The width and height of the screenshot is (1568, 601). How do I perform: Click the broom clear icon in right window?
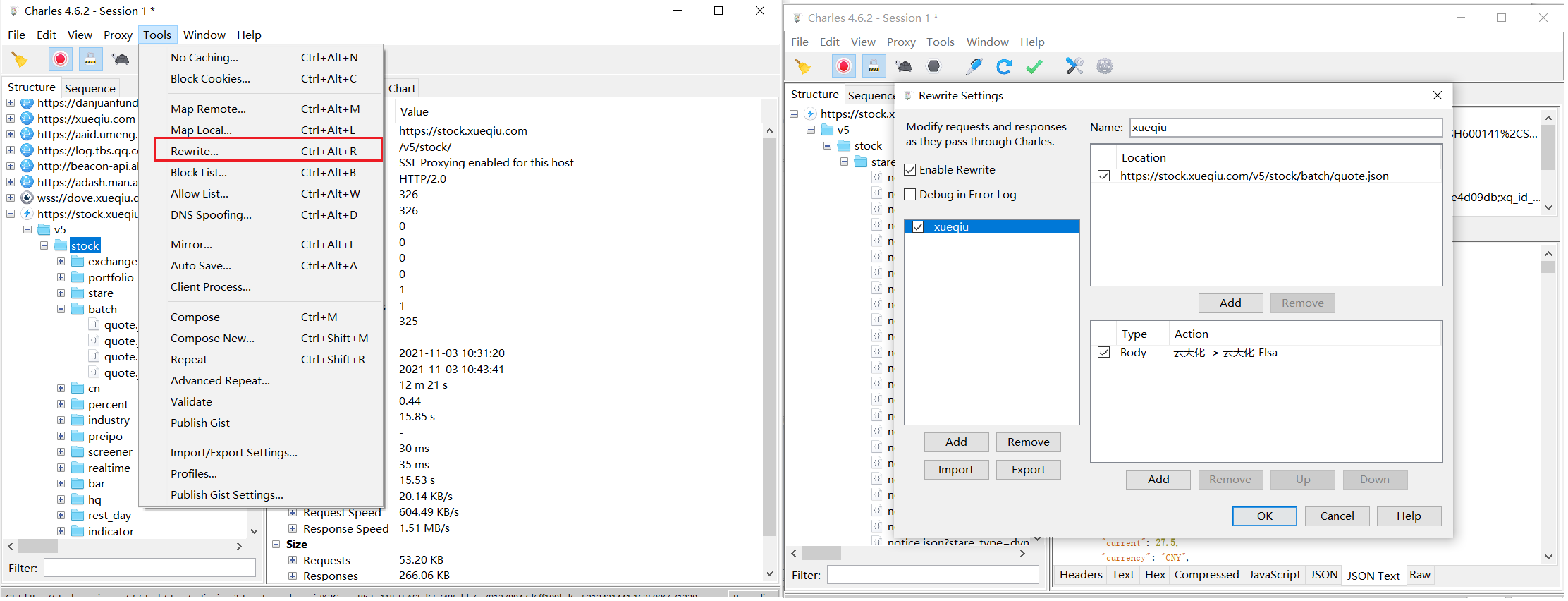click(803, 66)
